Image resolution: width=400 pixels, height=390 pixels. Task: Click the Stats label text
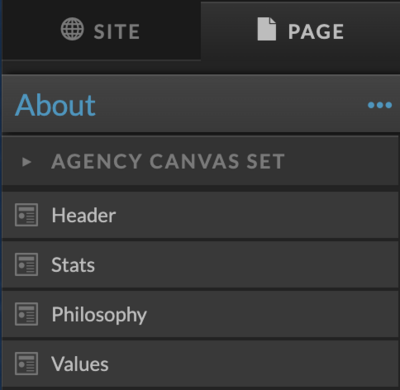pyautogui.click(x=73, y=265)
